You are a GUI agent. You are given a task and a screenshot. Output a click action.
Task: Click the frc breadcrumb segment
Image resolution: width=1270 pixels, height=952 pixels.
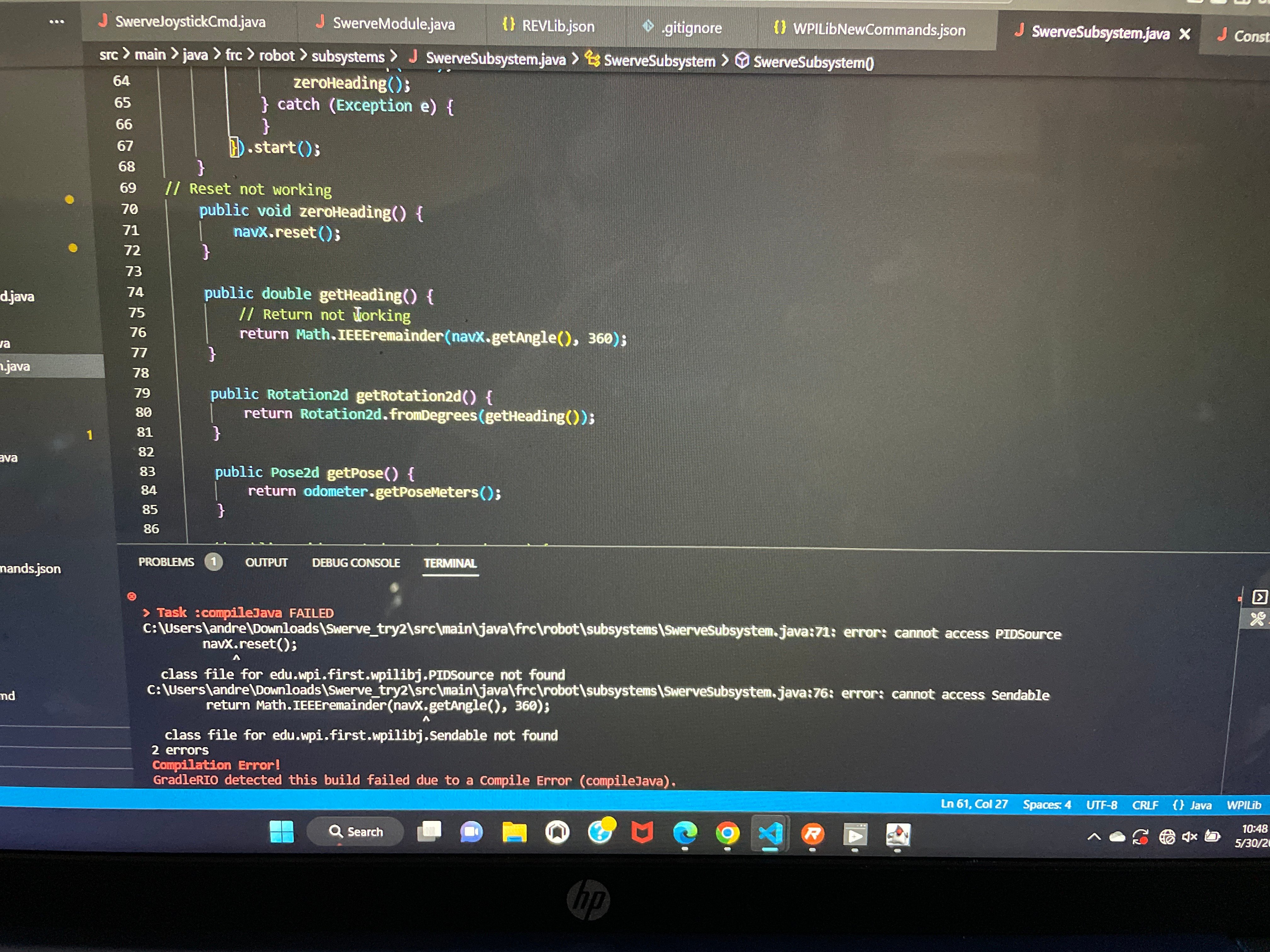pos(234,55)
